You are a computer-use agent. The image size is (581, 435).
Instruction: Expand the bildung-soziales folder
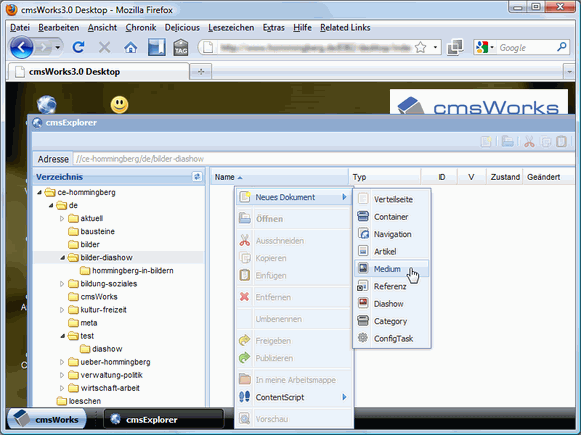tap(62, 284)
